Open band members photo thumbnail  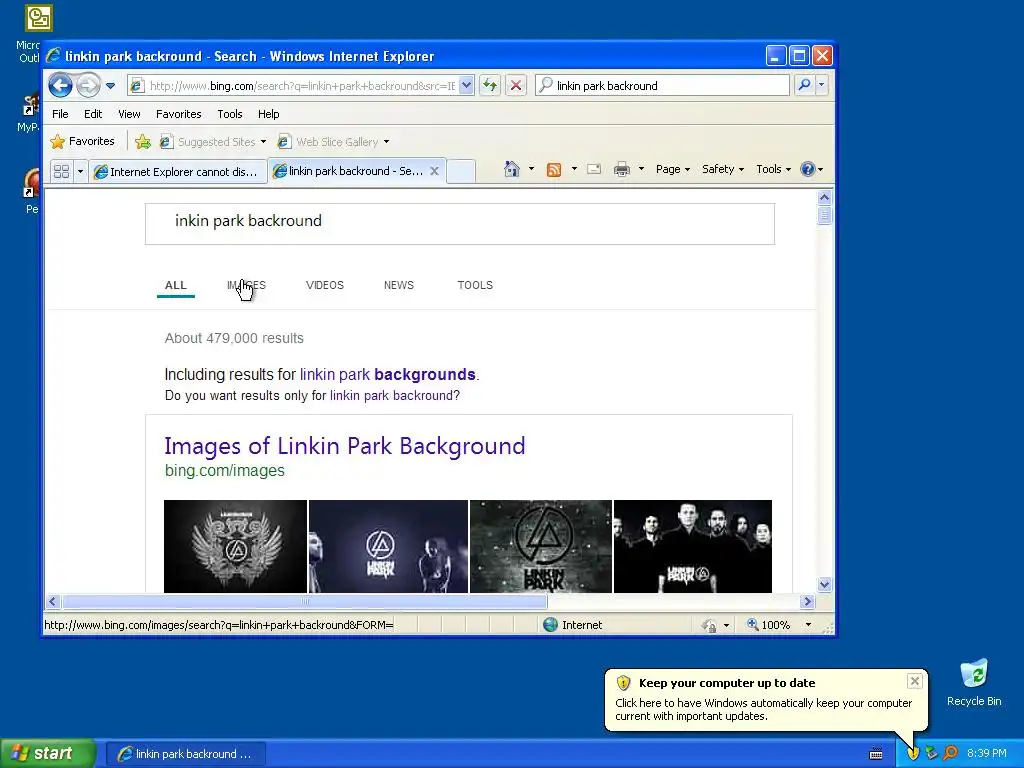tap(693, 547)
